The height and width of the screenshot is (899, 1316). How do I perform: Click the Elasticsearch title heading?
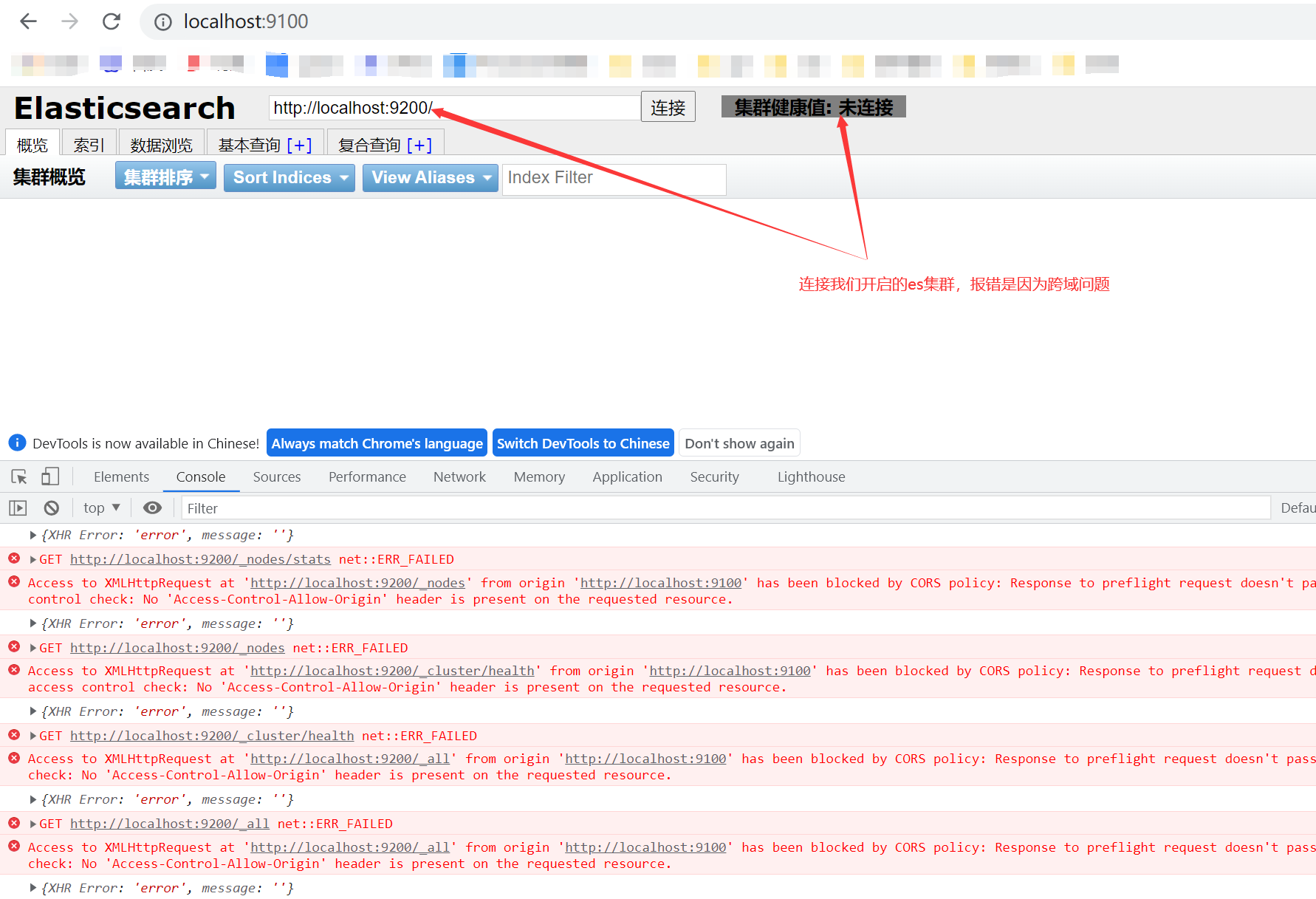[x=124, y=108]
